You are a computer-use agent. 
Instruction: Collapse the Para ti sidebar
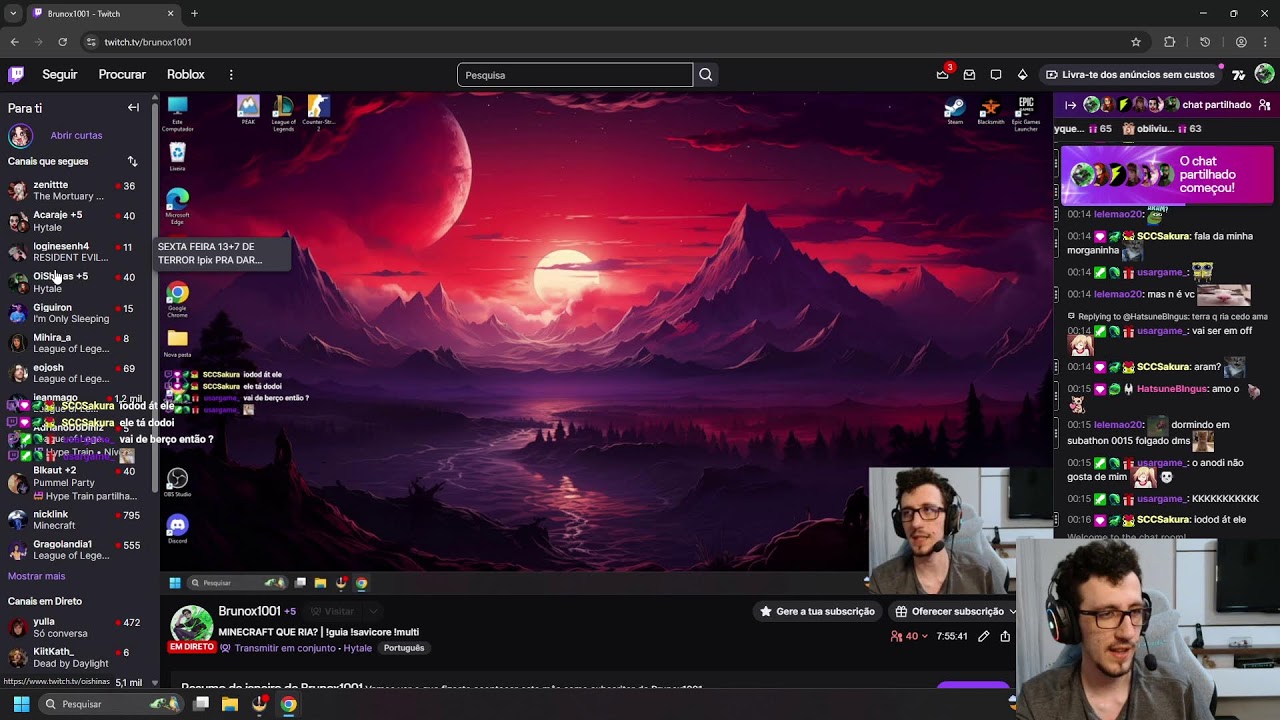click(133, 108)
